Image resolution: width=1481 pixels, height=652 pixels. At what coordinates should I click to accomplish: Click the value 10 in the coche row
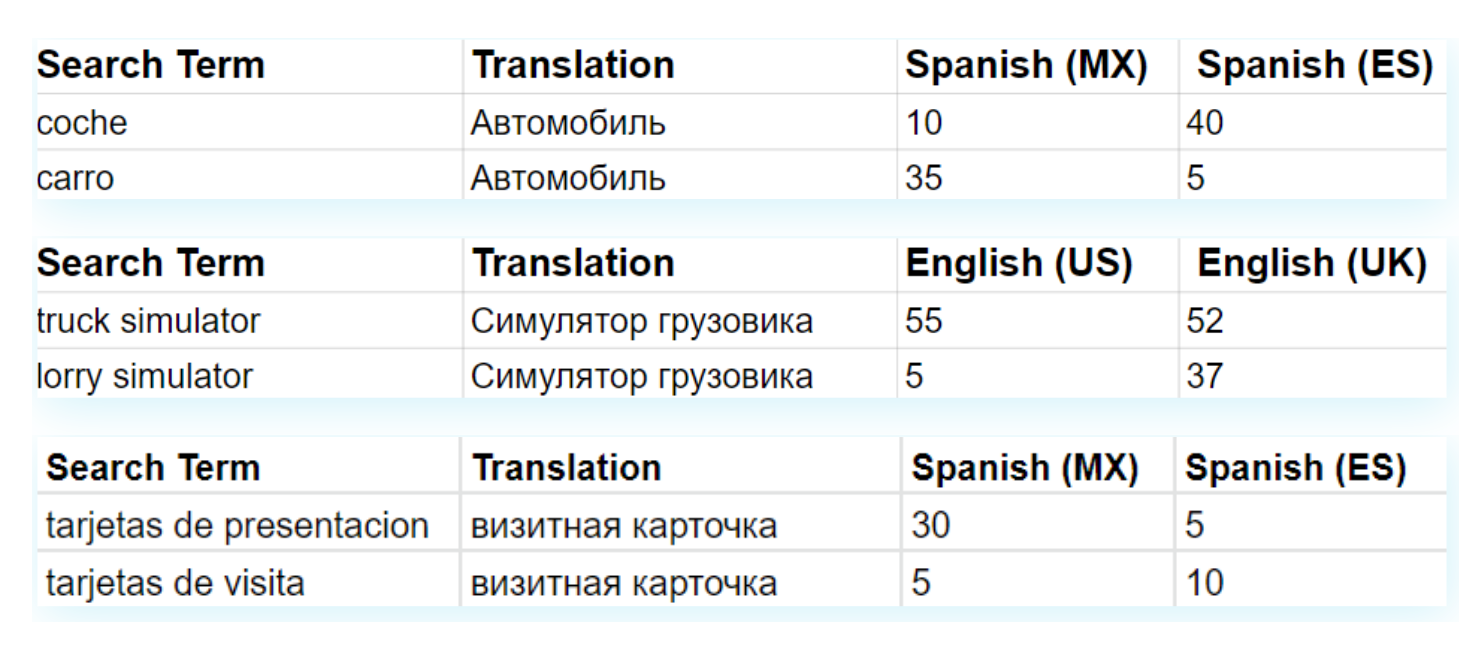tap(924, 123)
